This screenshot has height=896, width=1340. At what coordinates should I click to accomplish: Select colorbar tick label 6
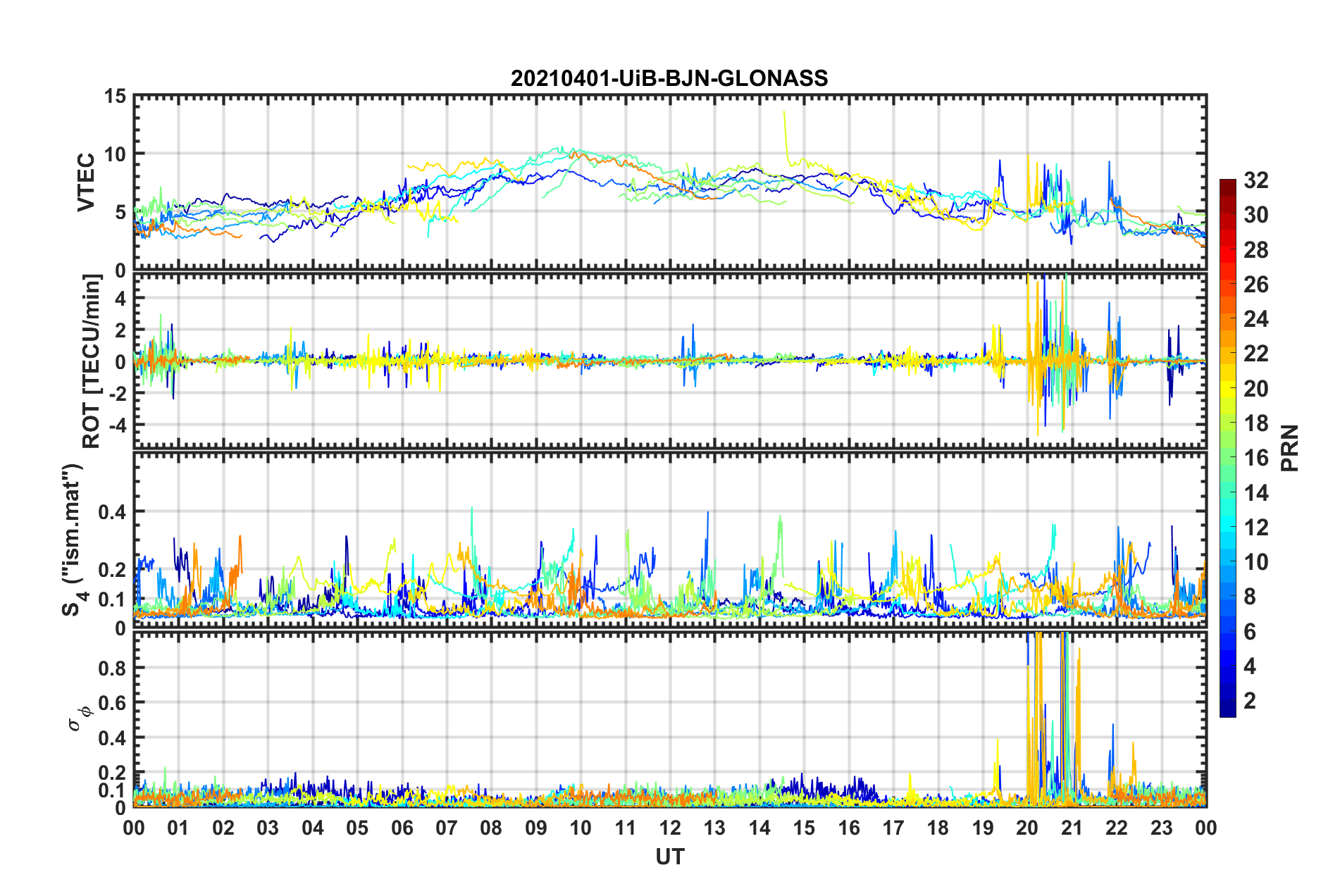click(1250, 632)
